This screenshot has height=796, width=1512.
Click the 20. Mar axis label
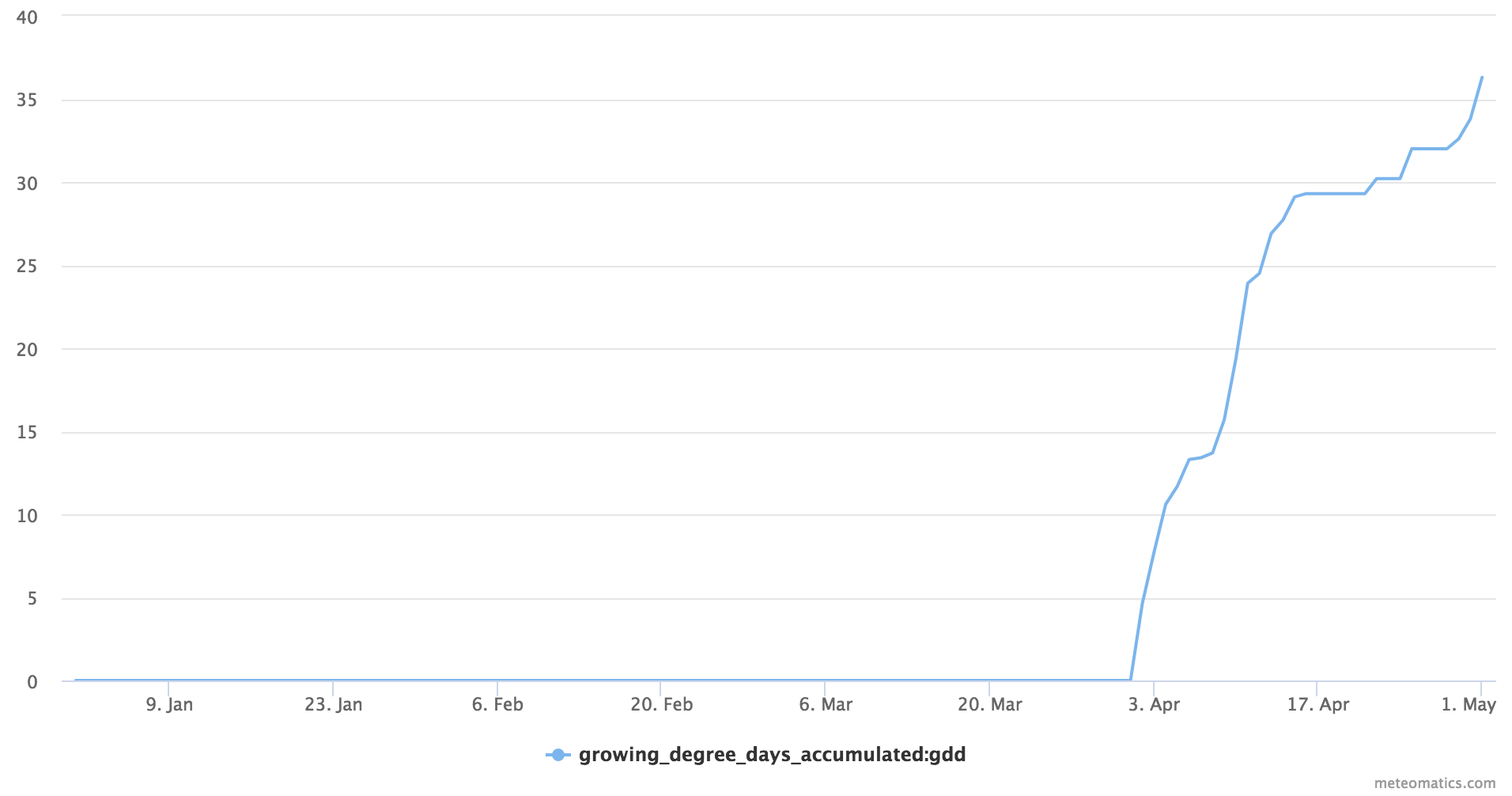pyautogui.click(x=990, y=704)
